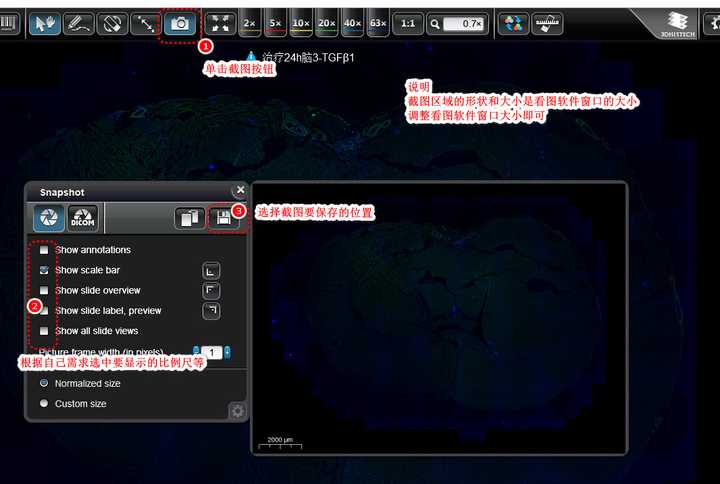This screenshot has height=484, width=720.
Task: Enable Show all slide views checkbox
Action: 44,331
